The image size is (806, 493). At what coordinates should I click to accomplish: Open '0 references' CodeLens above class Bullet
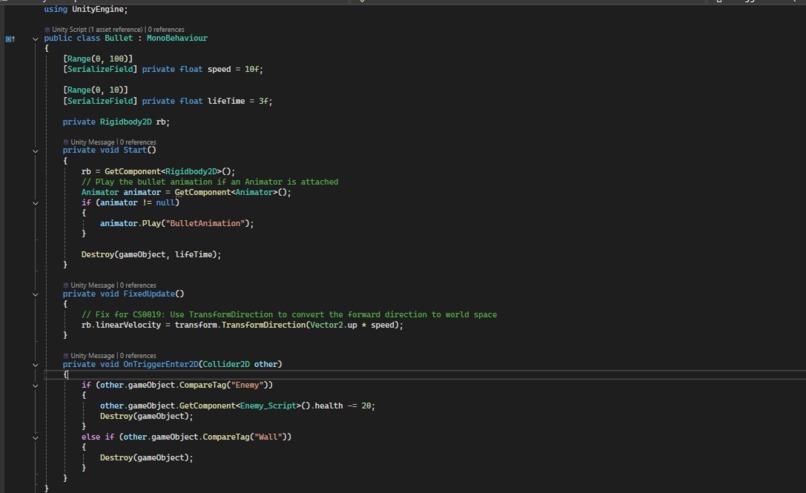[x=166, y=30]
